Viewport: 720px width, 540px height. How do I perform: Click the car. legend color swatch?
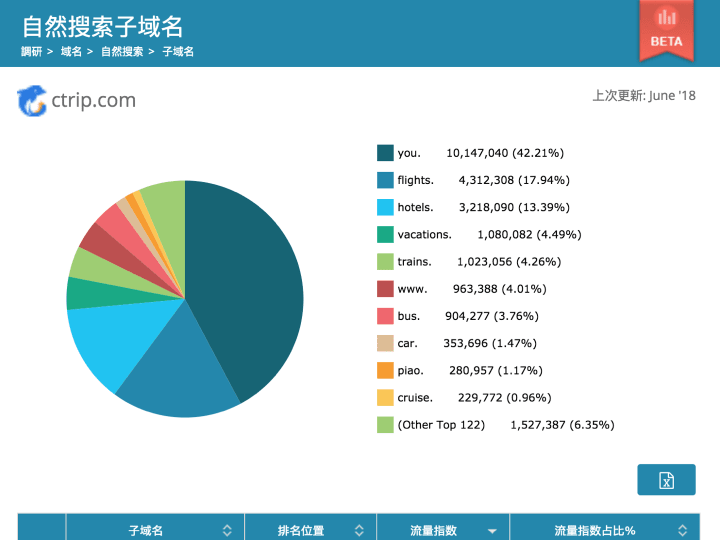[x=385, y=343]
